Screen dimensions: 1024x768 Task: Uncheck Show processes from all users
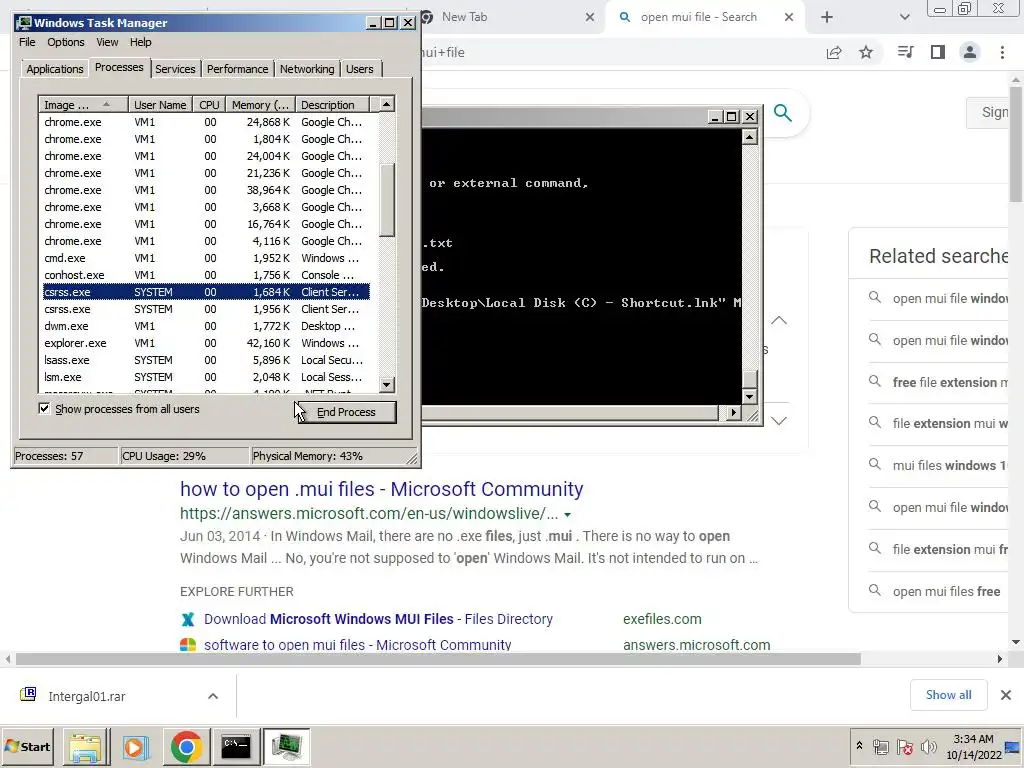44,409
